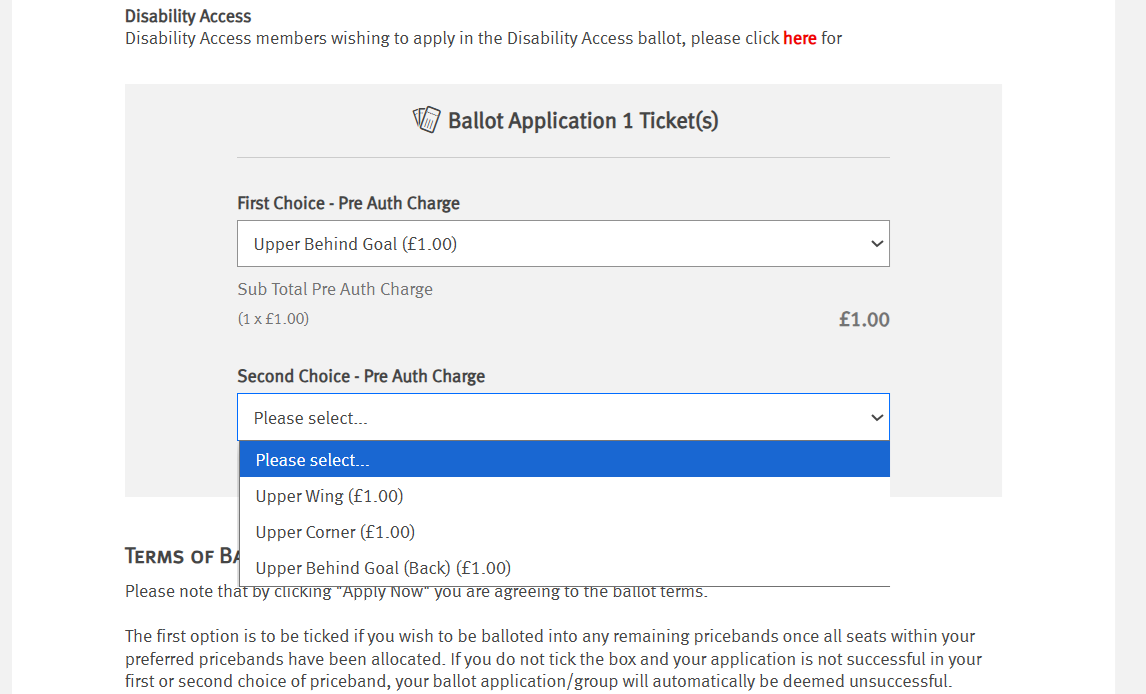The width and height of the screenshot is (1146, 694).
Task: Click the Sub Total Pre Auth Charge text
Action: (335, 289)
